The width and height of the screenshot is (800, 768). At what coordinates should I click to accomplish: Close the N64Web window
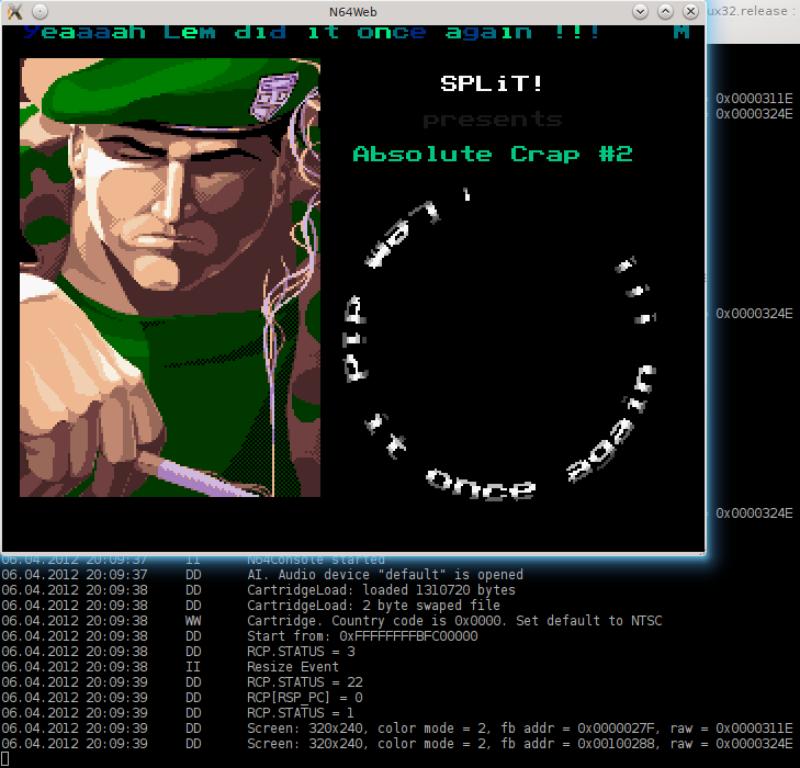point(690,11)
